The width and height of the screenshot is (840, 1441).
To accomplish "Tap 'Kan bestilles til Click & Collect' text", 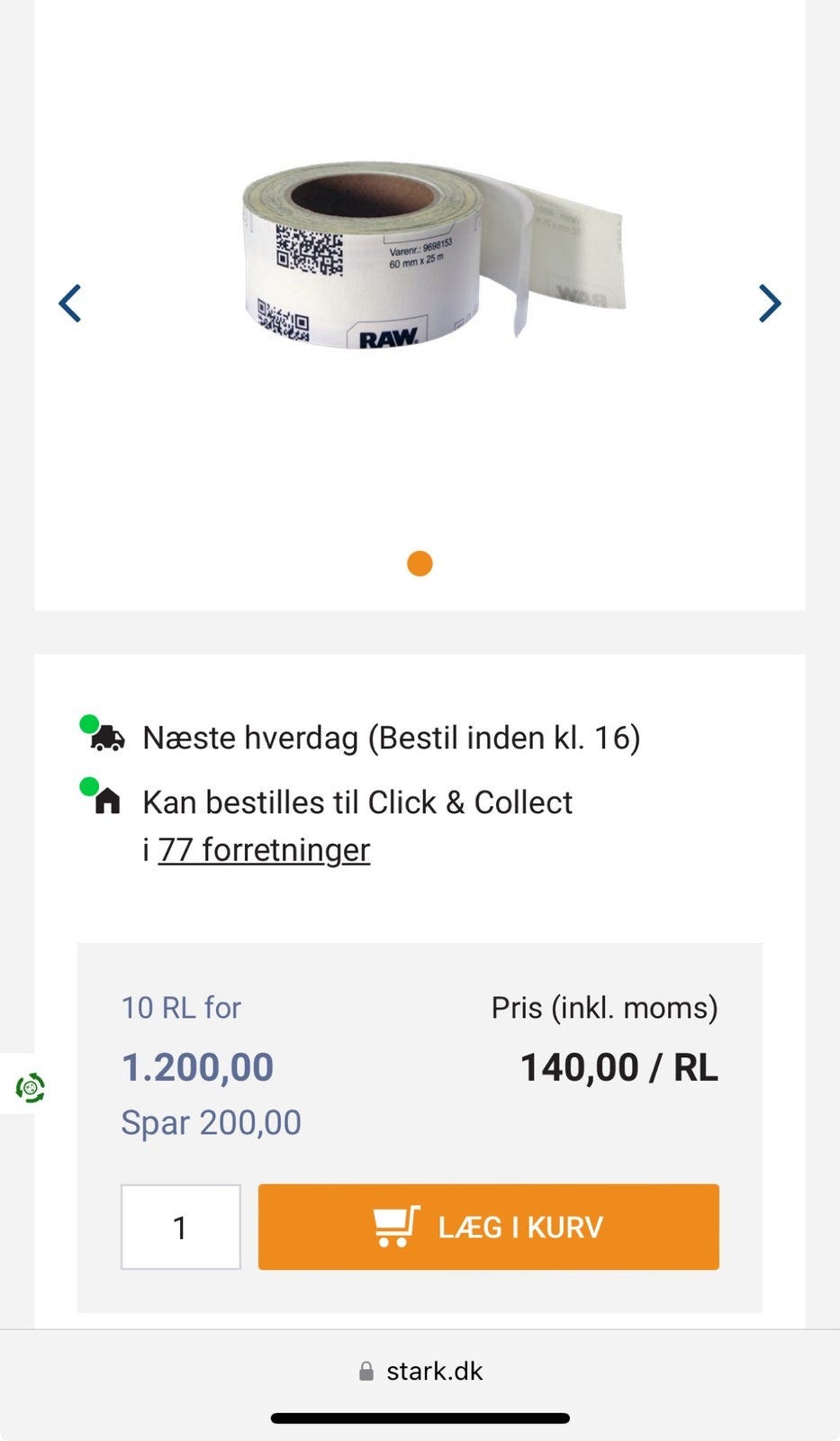I will 357,802.
